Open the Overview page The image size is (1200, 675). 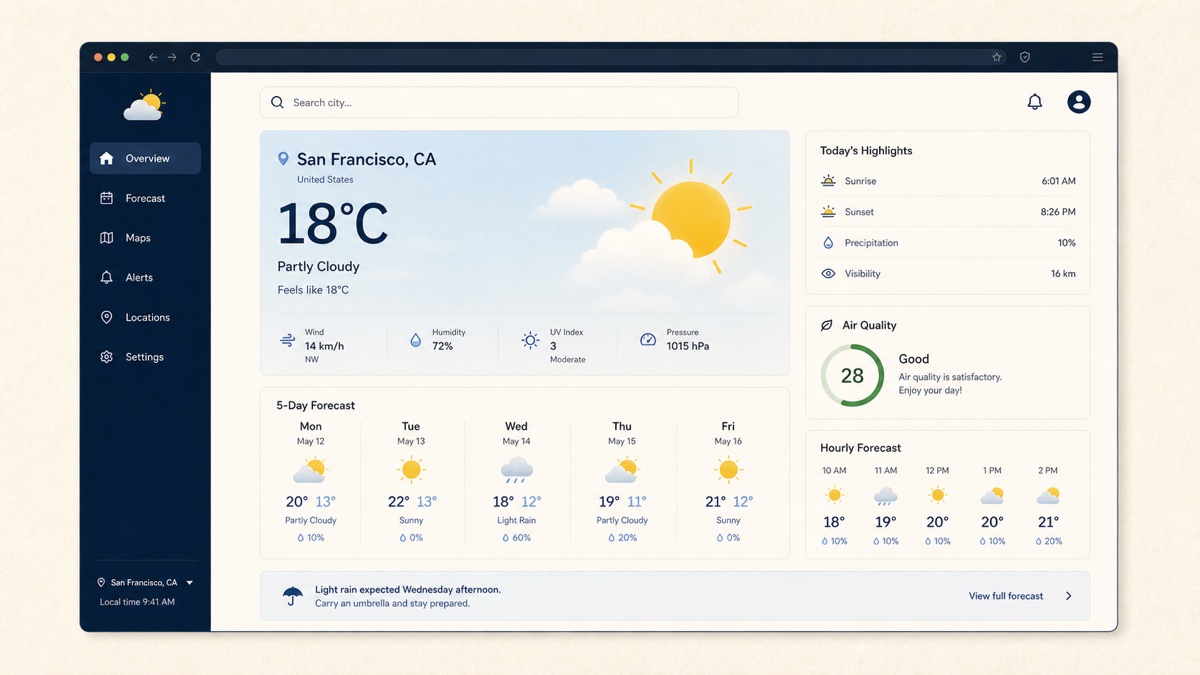tap(145, 158)
